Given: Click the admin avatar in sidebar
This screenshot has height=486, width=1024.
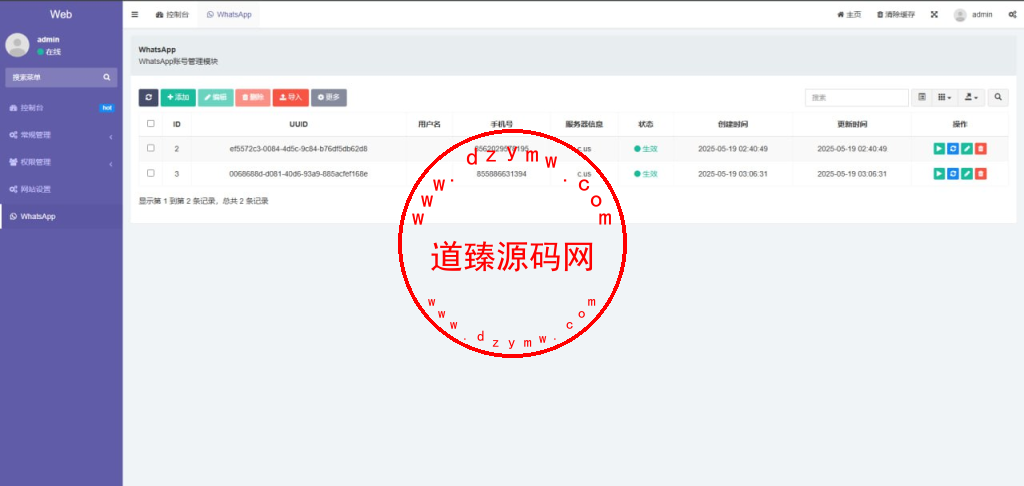Looking at the screenshot, I should tap(17, 45).
